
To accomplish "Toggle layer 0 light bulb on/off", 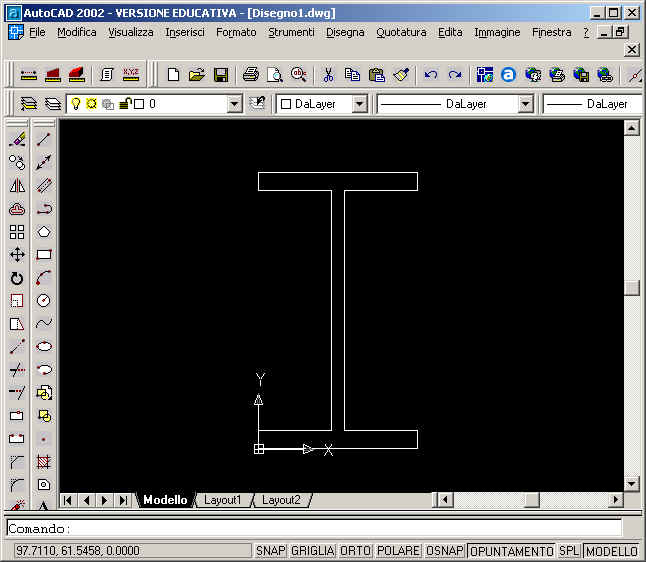I will [75, 104].
